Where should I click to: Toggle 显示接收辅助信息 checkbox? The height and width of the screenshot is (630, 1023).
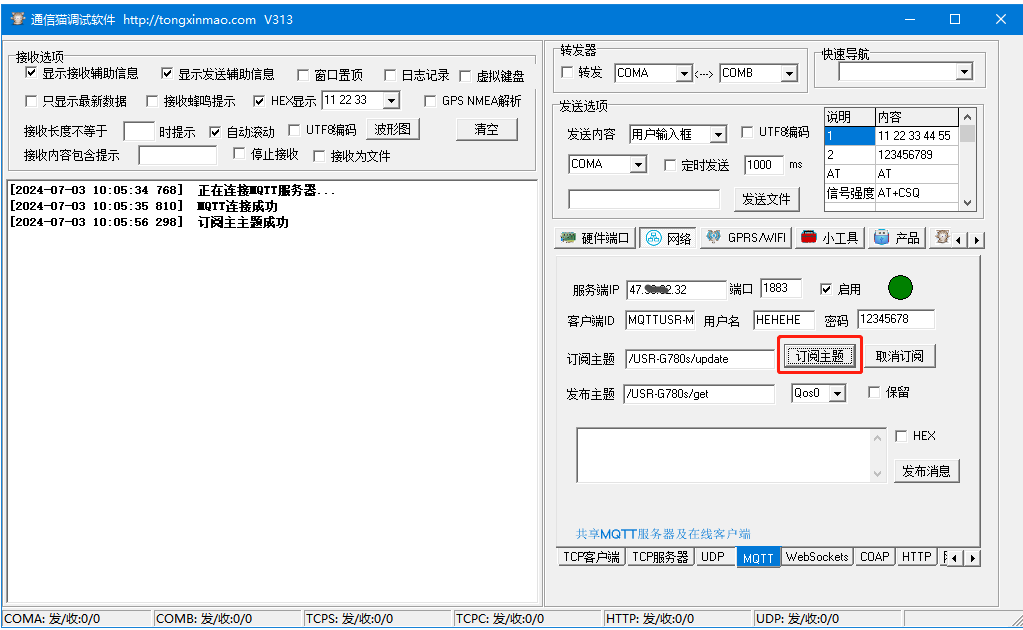31,72
